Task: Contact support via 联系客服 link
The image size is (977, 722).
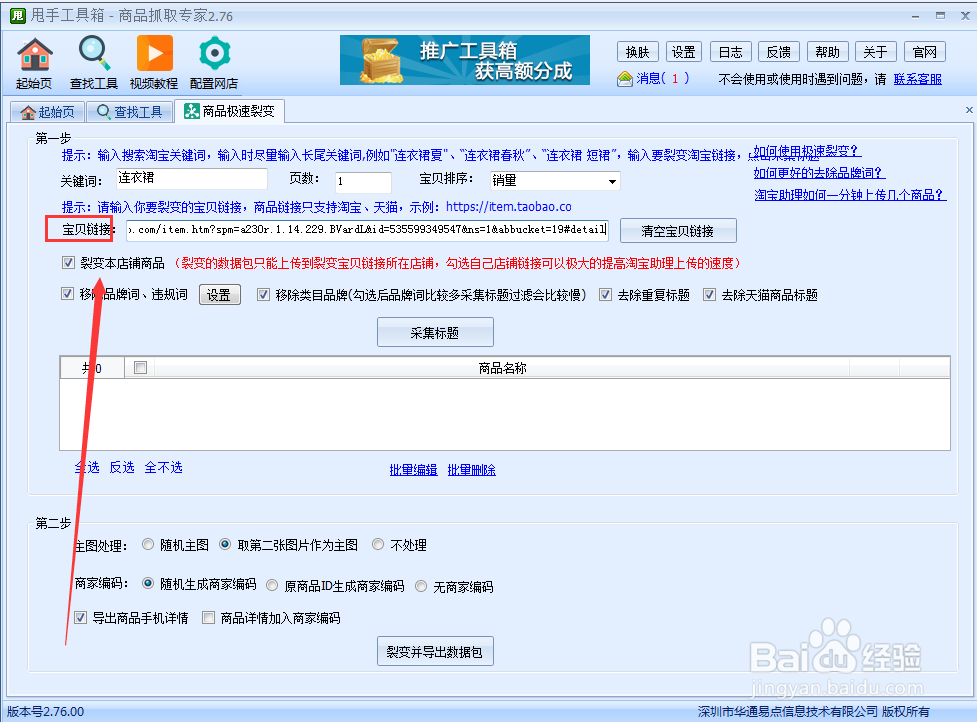Action: click(x=918, y=79)
